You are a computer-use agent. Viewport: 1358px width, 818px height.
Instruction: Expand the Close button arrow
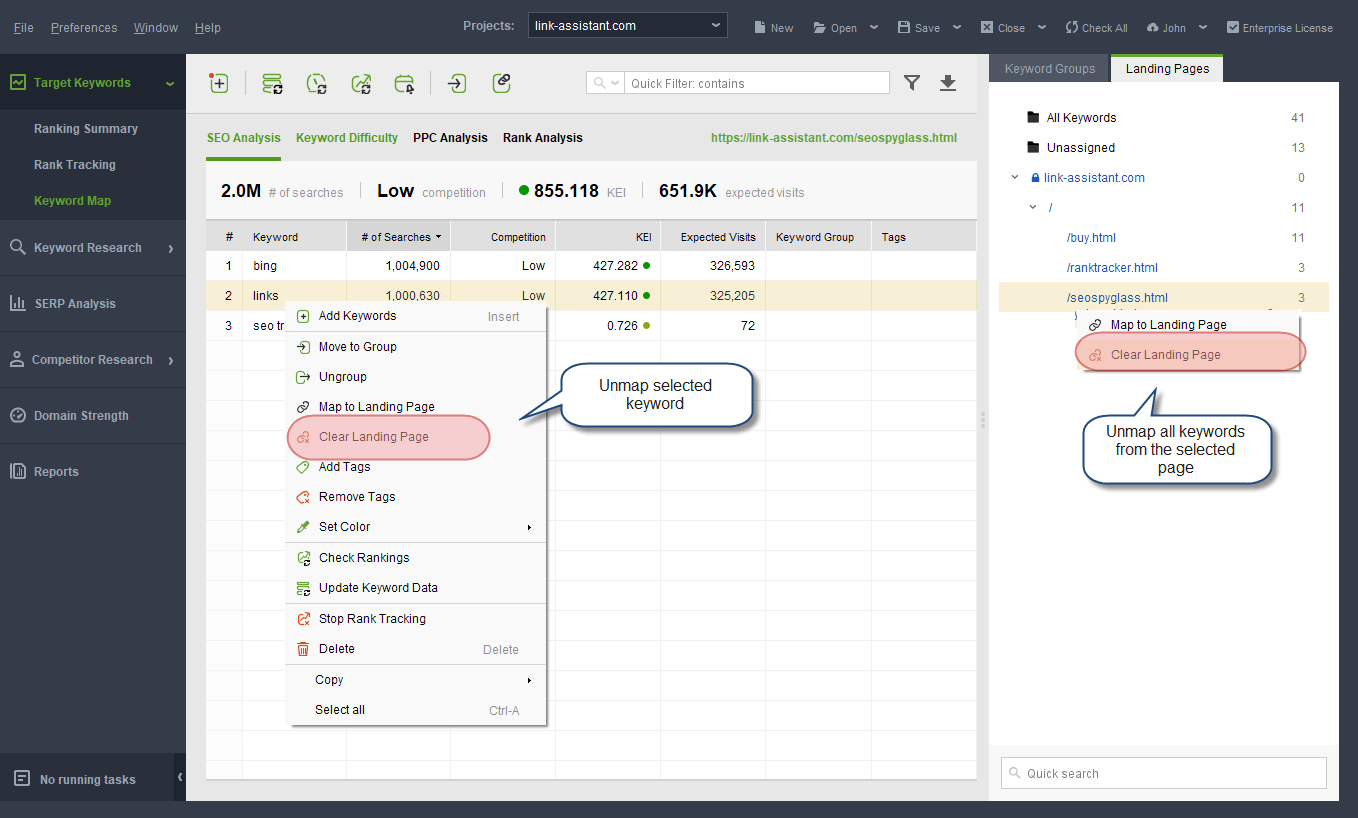[x=1042, y=28]
